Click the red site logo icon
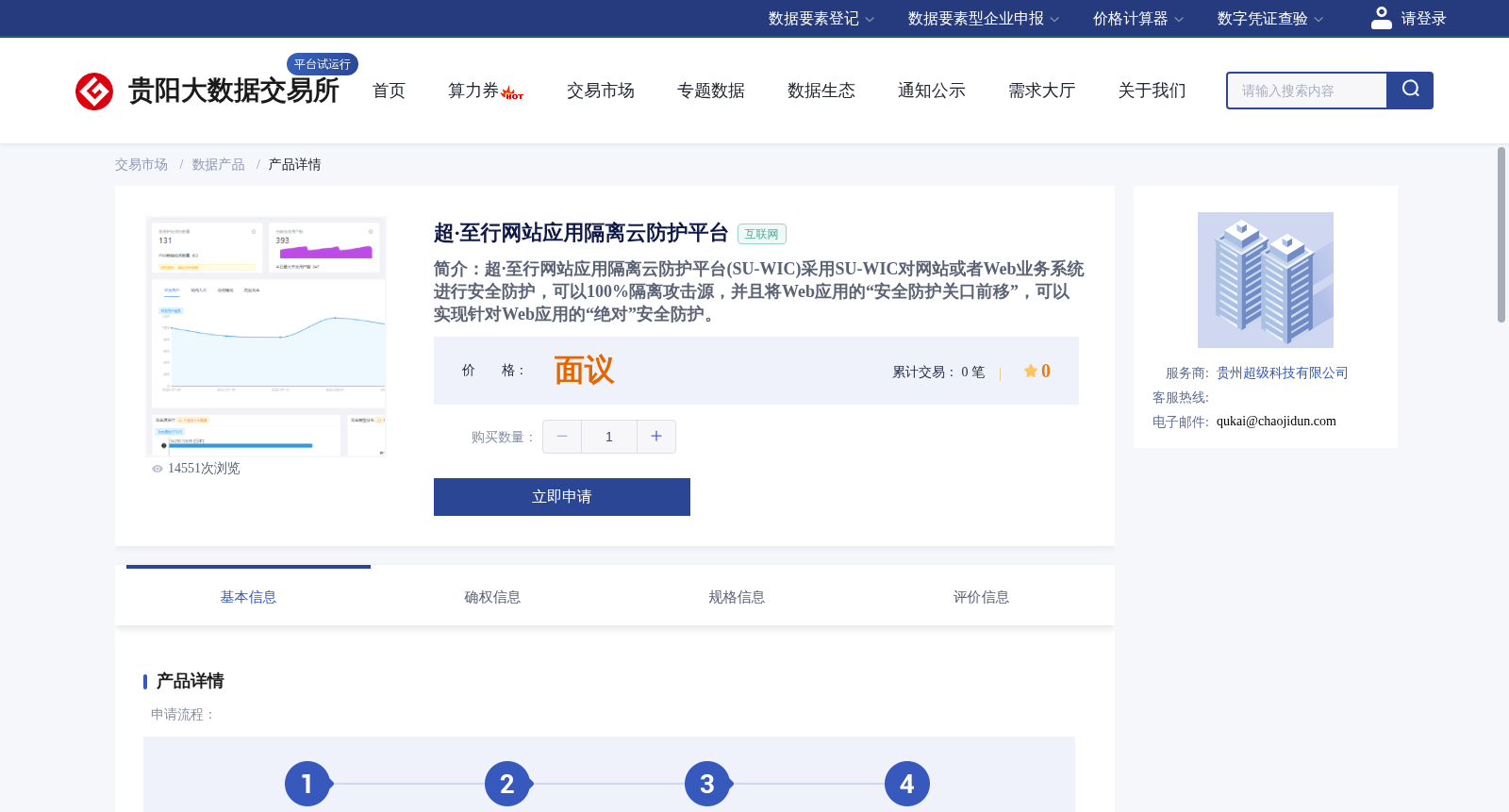The image size is (1509, 812). click(94, 91)
